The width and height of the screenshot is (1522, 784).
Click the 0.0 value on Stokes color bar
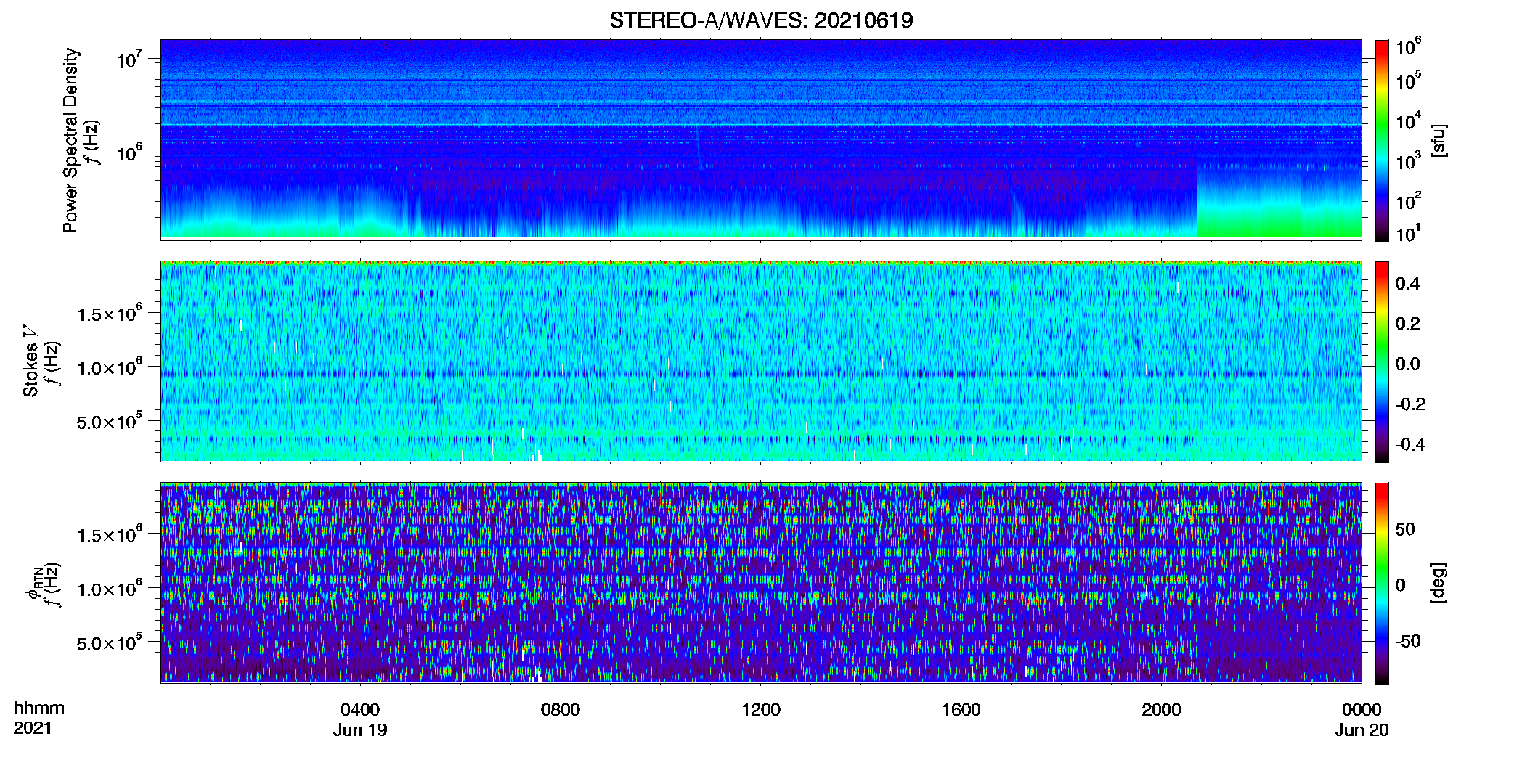1407,364
